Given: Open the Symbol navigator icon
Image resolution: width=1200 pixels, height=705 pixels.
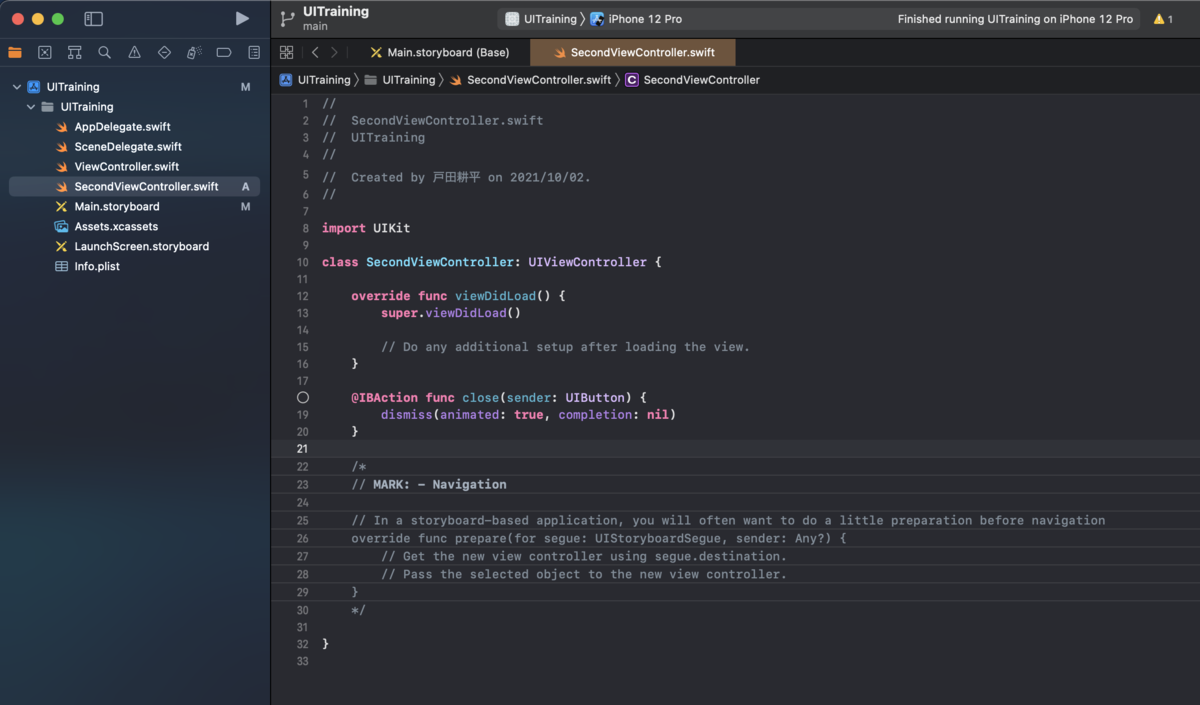Looking at the screenshot, I should pyautogui.click(x=75, y=52).
